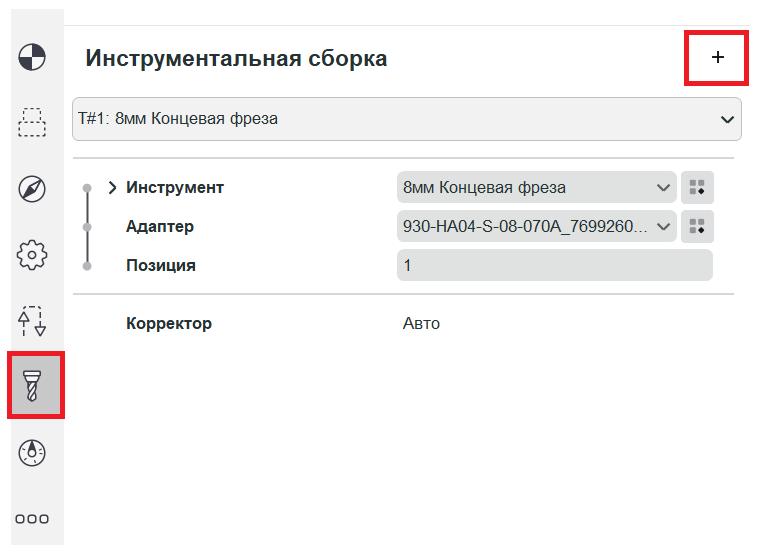Click the Инструментальная сборка heading
Viewport: 764px width, 555px height.
tap(236, 58)
